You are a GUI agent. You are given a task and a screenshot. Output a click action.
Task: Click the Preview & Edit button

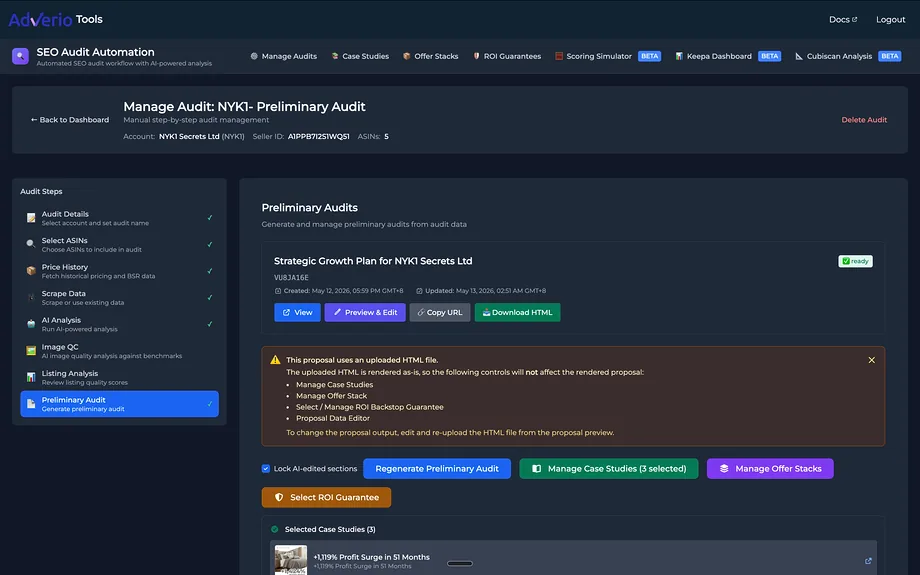[x=365, y=312]
